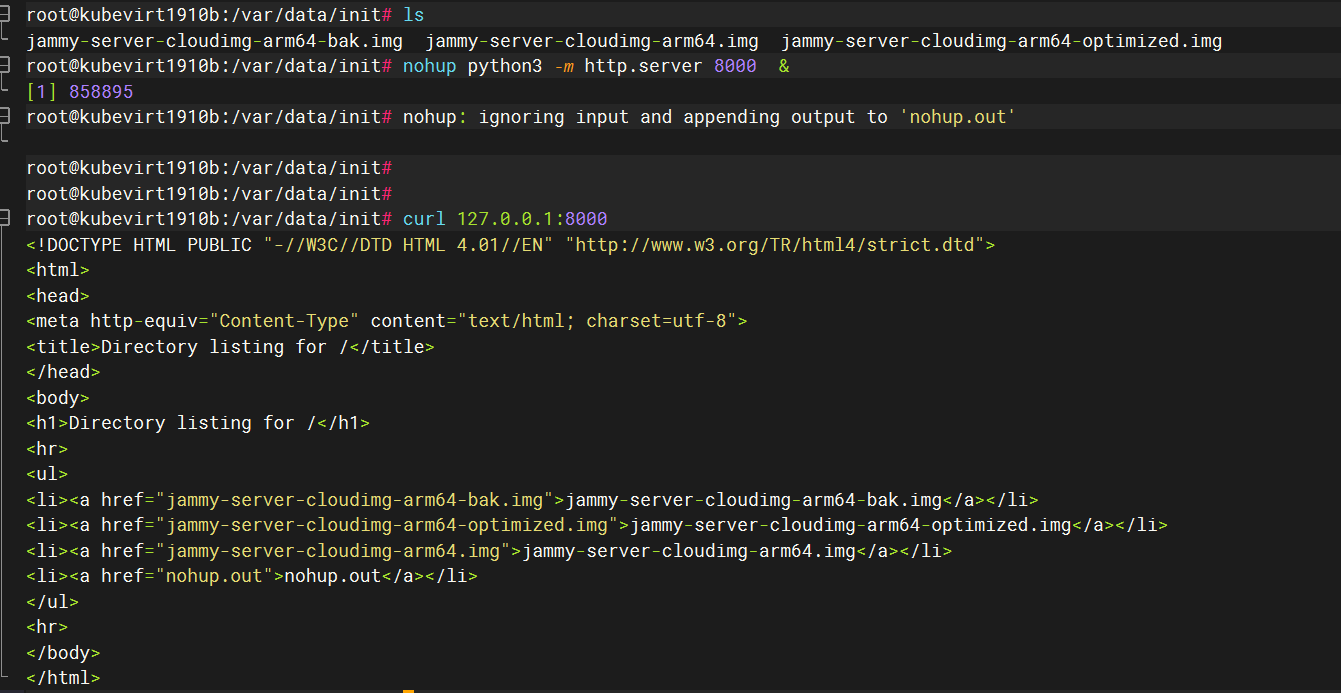1341x693 pixels.
Task: Click the address 127.0.0.1 in the curl command
Action: [505, 218]
